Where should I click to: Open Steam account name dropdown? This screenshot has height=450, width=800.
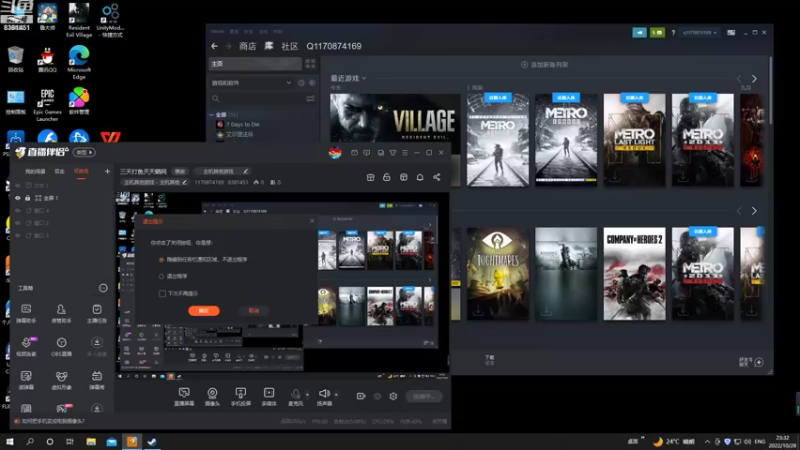(699, 32)
